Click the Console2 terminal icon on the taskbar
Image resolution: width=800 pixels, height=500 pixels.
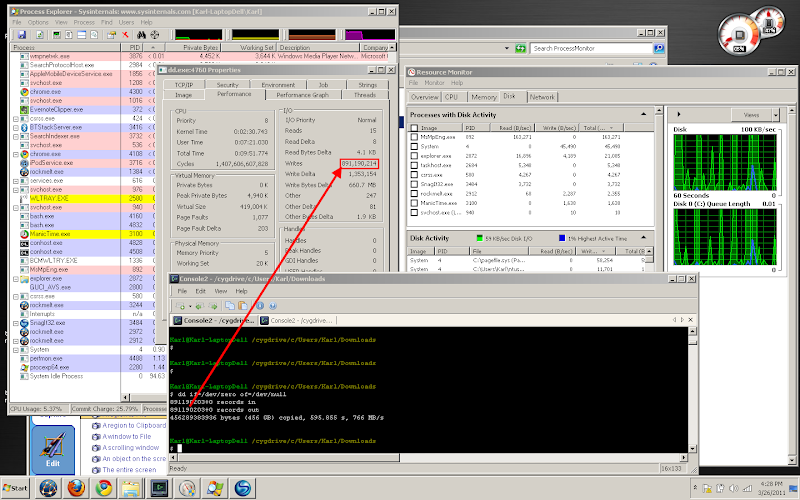coord(160,488)
